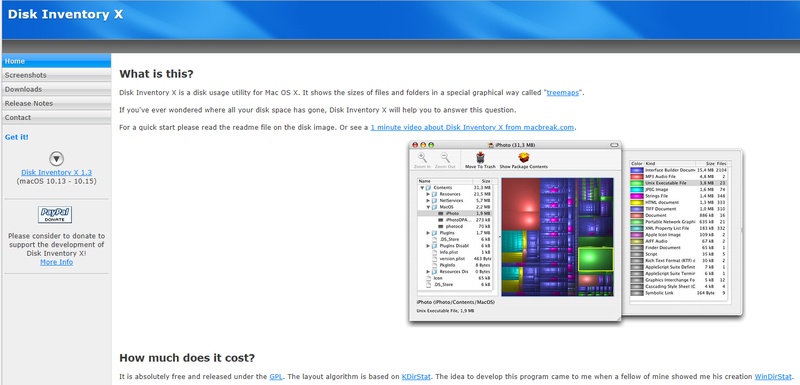Click the blue swatch for Interface Builder Document
This screenshot has height=385, width=800.
637,170
